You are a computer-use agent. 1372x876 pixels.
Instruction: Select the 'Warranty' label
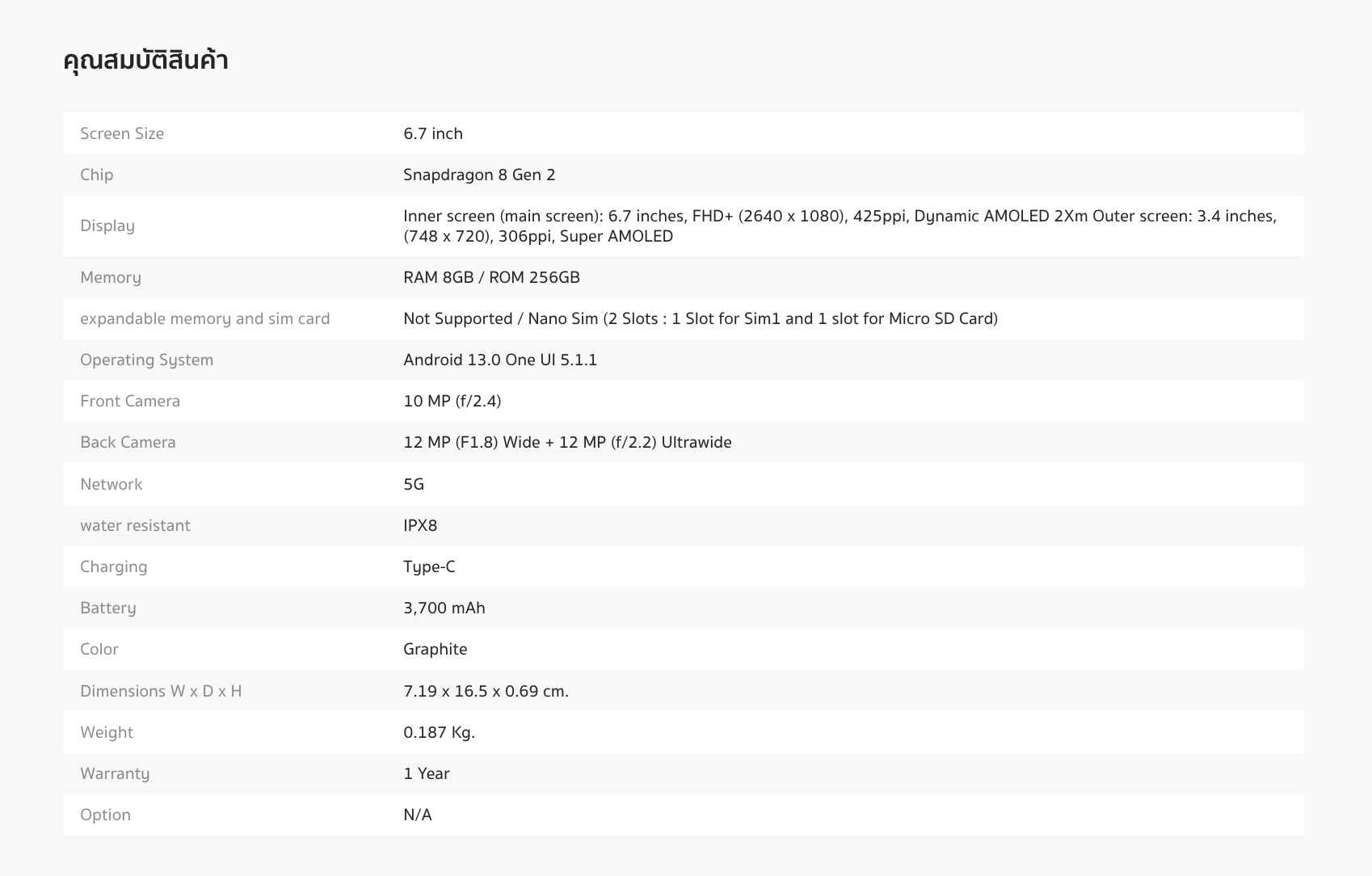coord(115,773)
